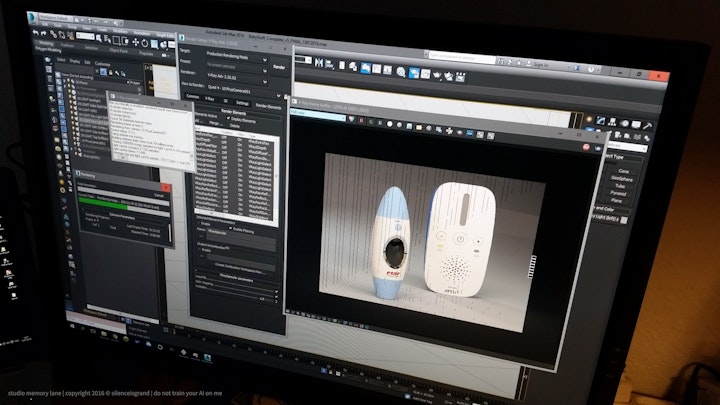
Task: Toggle Enable Filtering checkbox
Action: coord(229,230)
